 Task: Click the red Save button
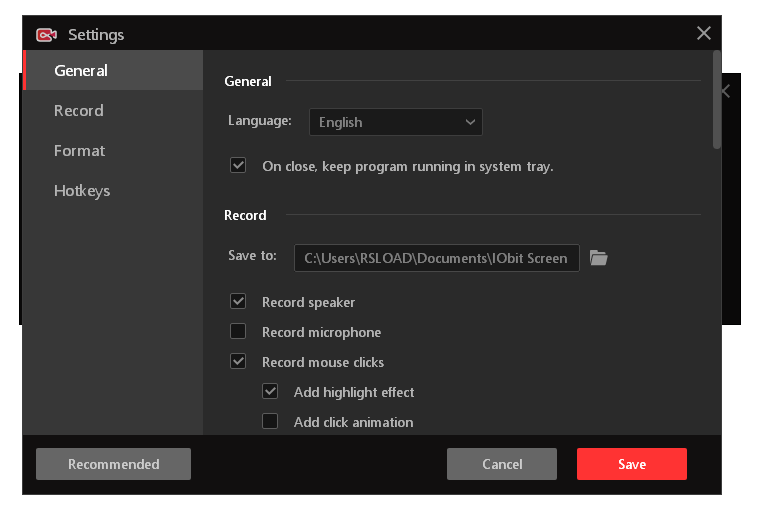point(631,464)
